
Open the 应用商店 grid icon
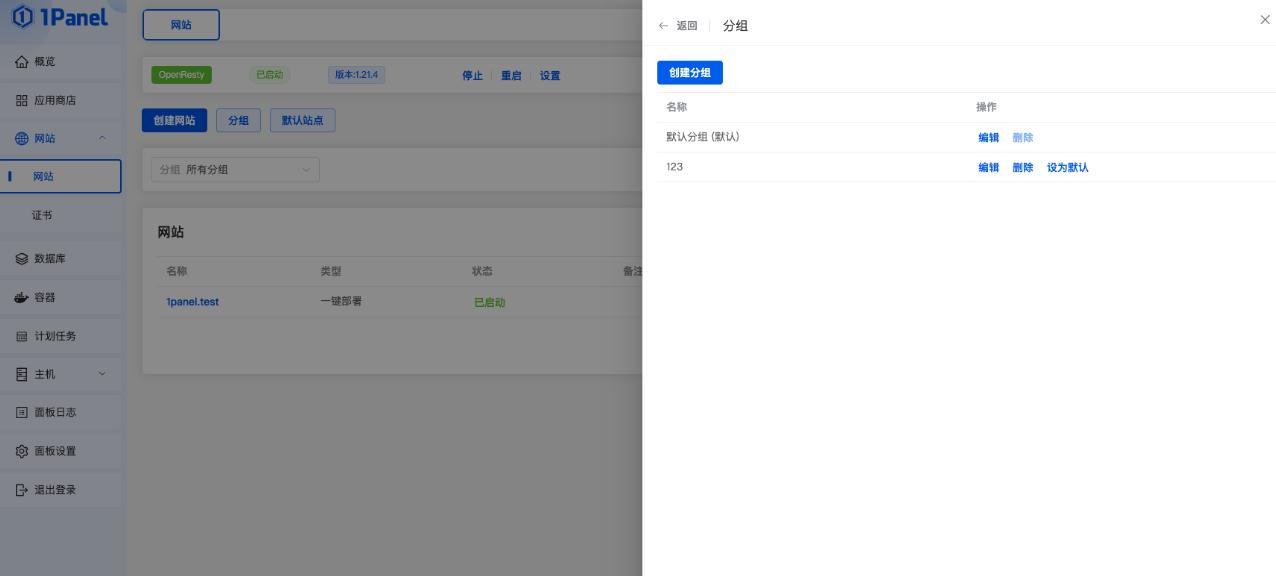click(22, 101)
